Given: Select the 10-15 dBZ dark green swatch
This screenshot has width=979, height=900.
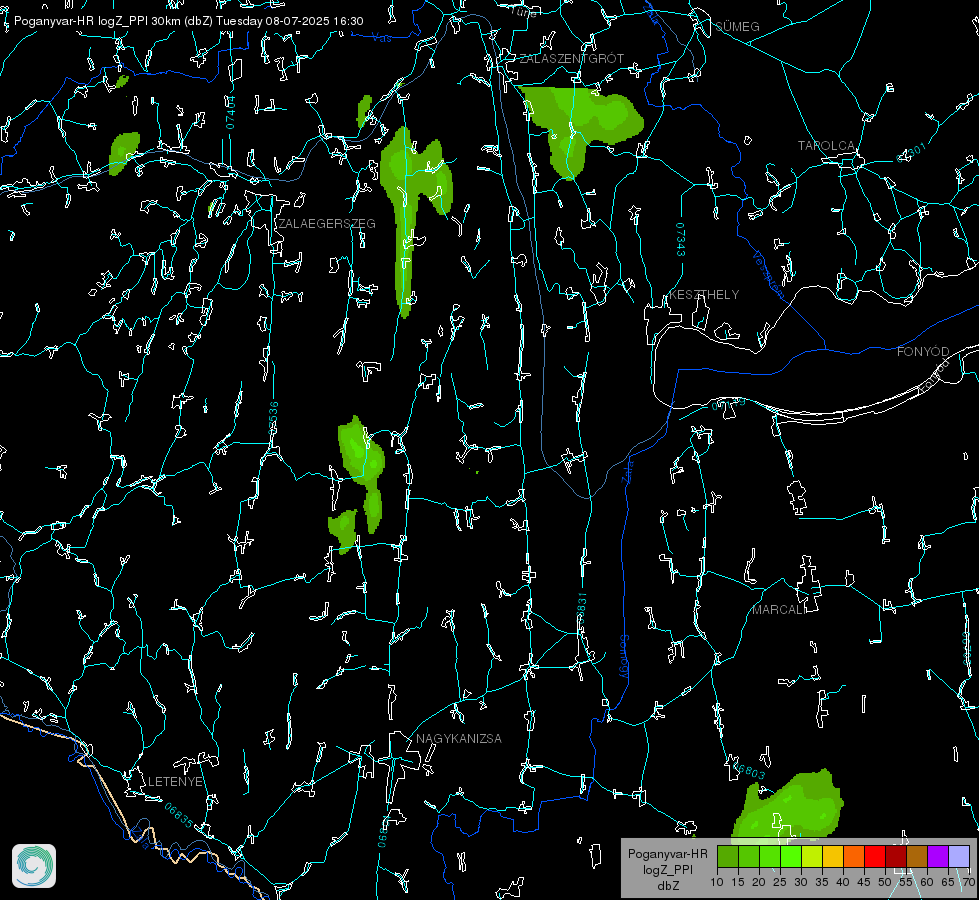Looking at the screenshot, I should [x=728, y=856].
